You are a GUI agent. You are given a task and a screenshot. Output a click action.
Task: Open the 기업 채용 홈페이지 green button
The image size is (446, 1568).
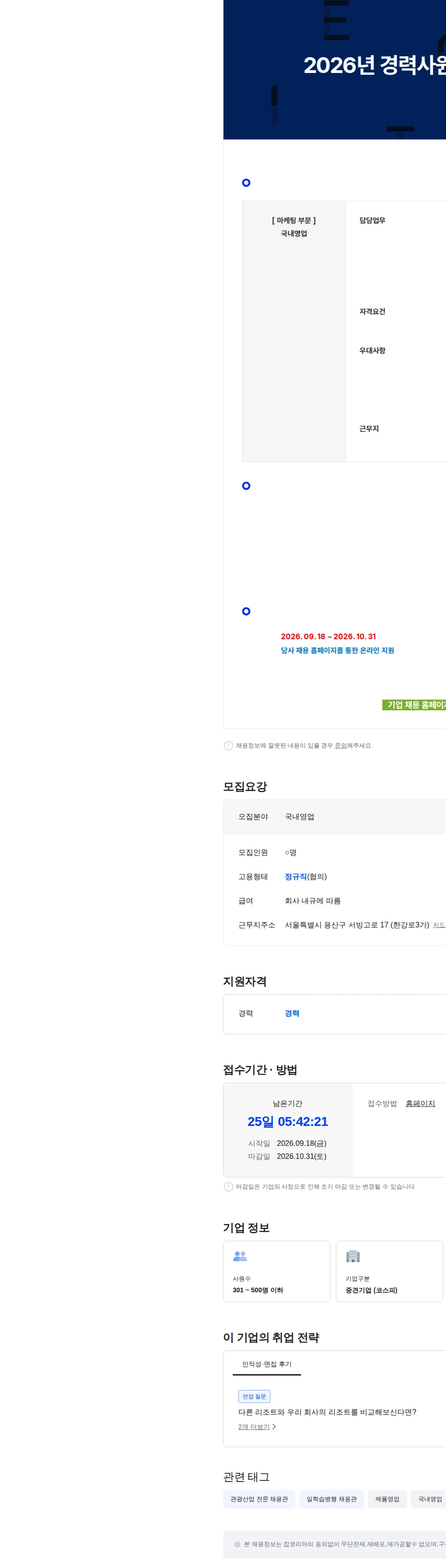coord(414,705)
